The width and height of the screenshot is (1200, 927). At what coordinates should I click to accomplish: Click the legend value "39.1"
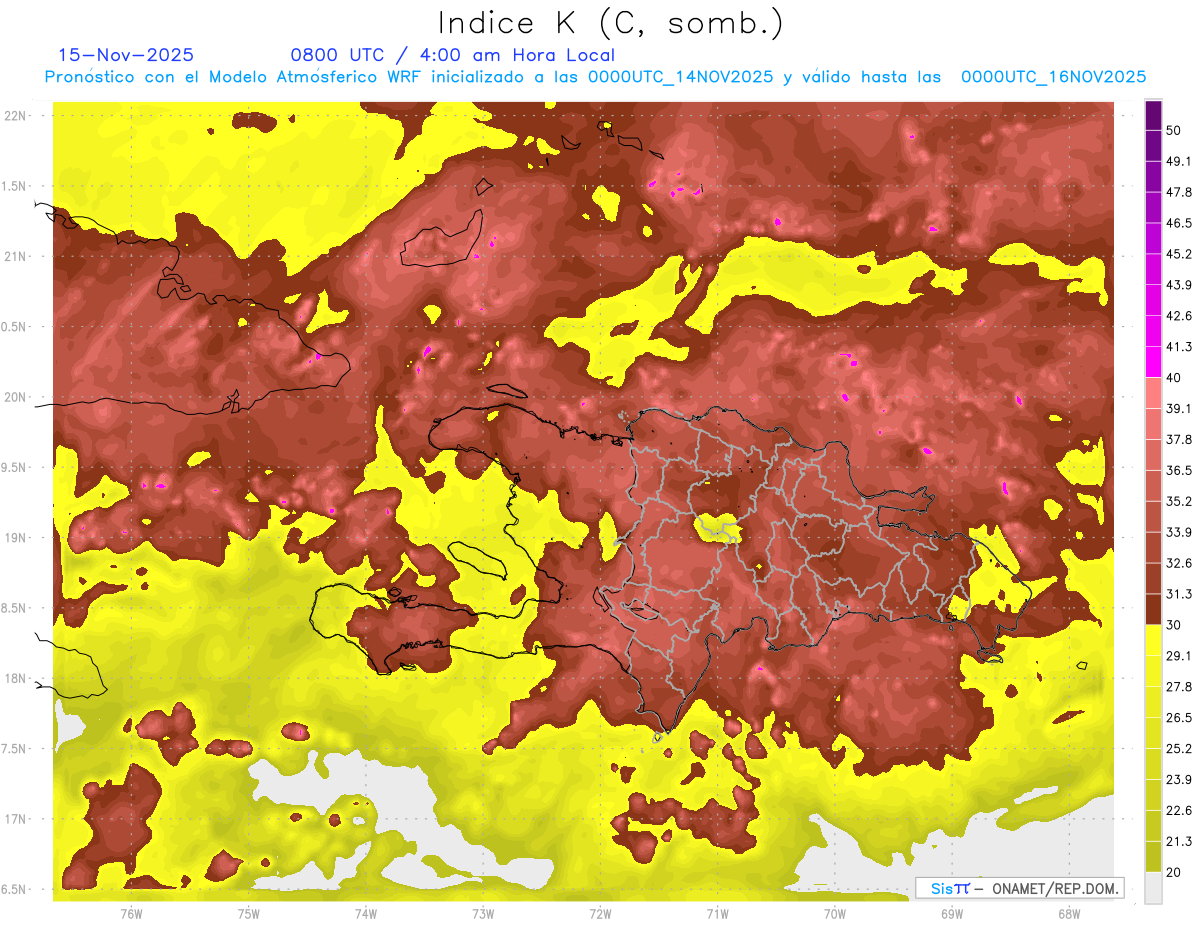[x=1178, y=408]
